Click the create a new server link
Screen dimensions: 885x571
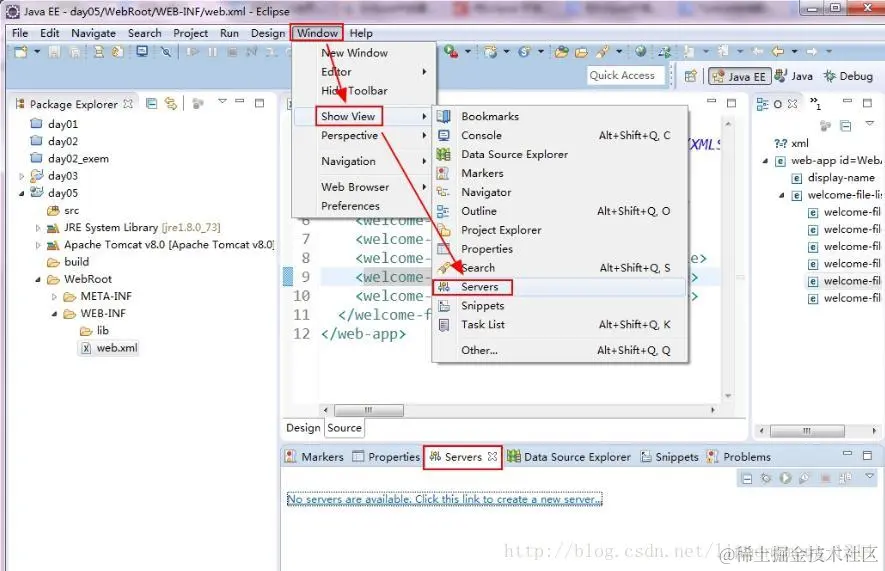444,499
